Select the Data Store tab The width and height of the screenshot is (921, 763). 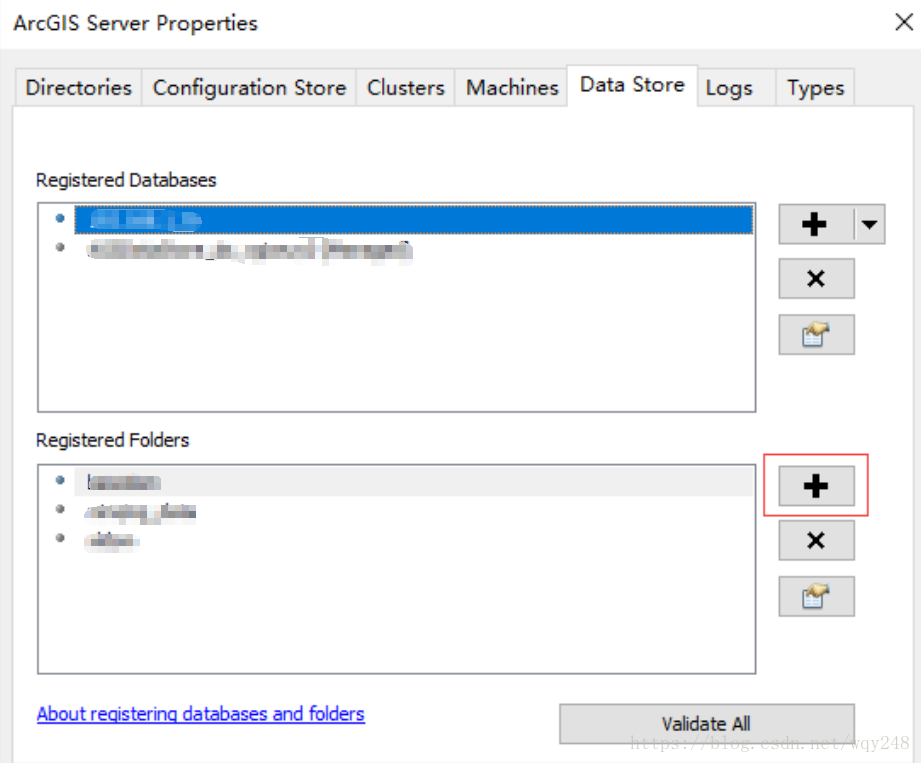point(632,85)
